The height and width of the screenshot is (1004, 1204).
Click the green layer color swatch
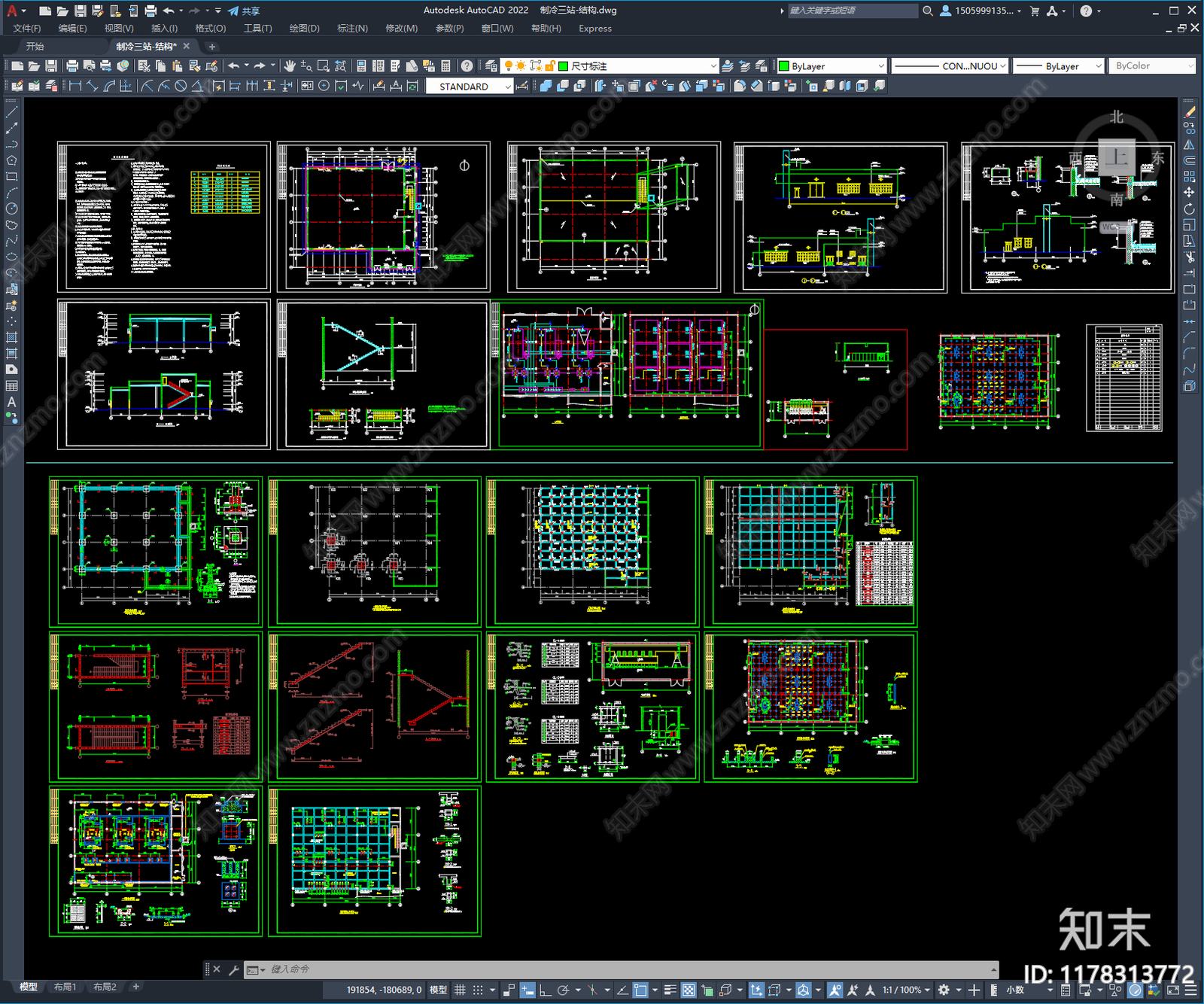564,66
